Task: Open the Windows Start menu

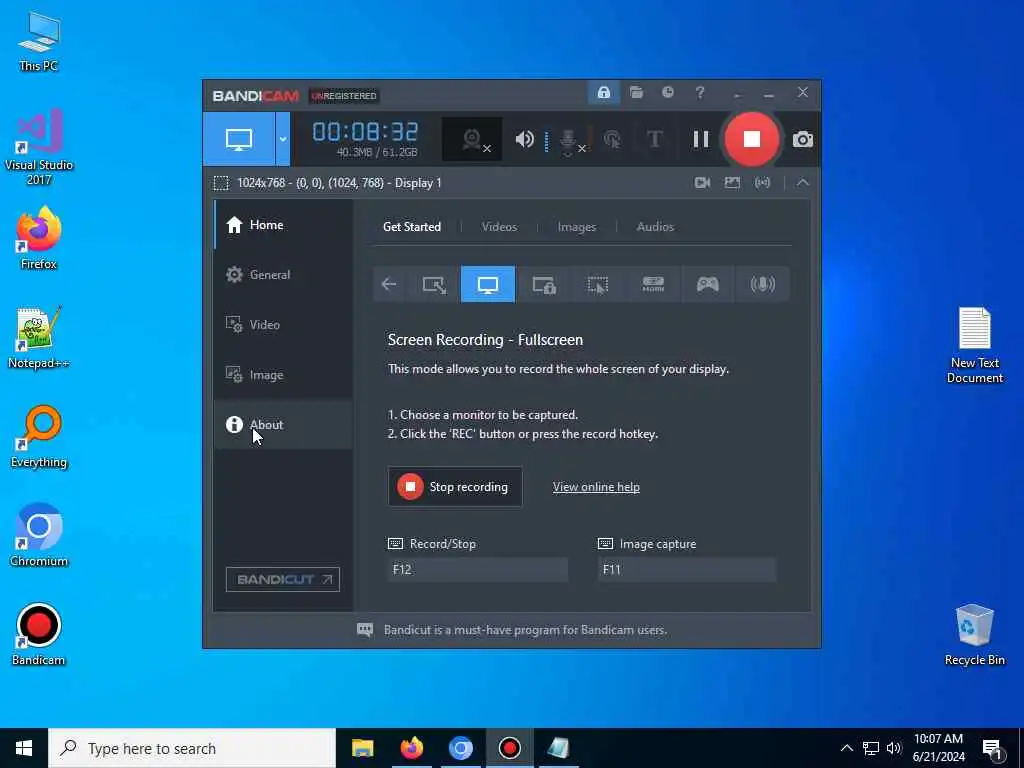Action: tap(24, 748)
